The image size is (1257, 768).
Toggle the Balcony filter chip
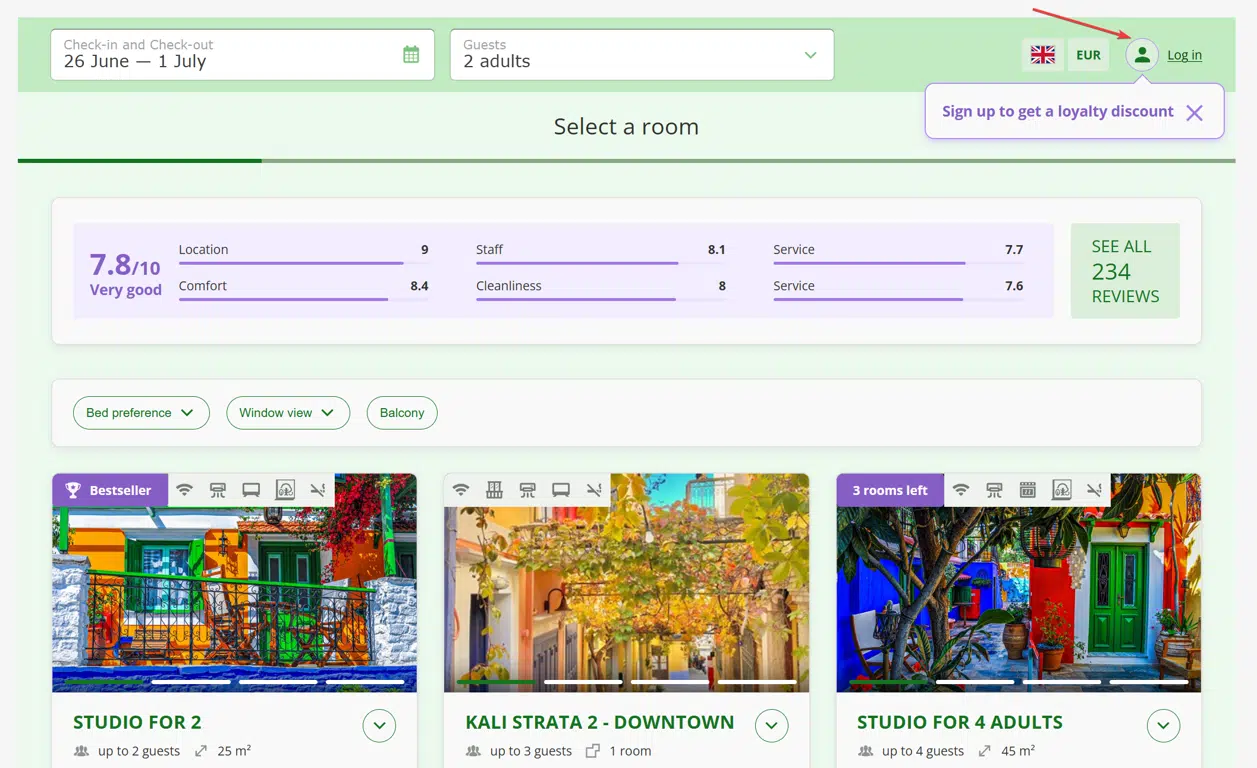[x=402, y=413]
